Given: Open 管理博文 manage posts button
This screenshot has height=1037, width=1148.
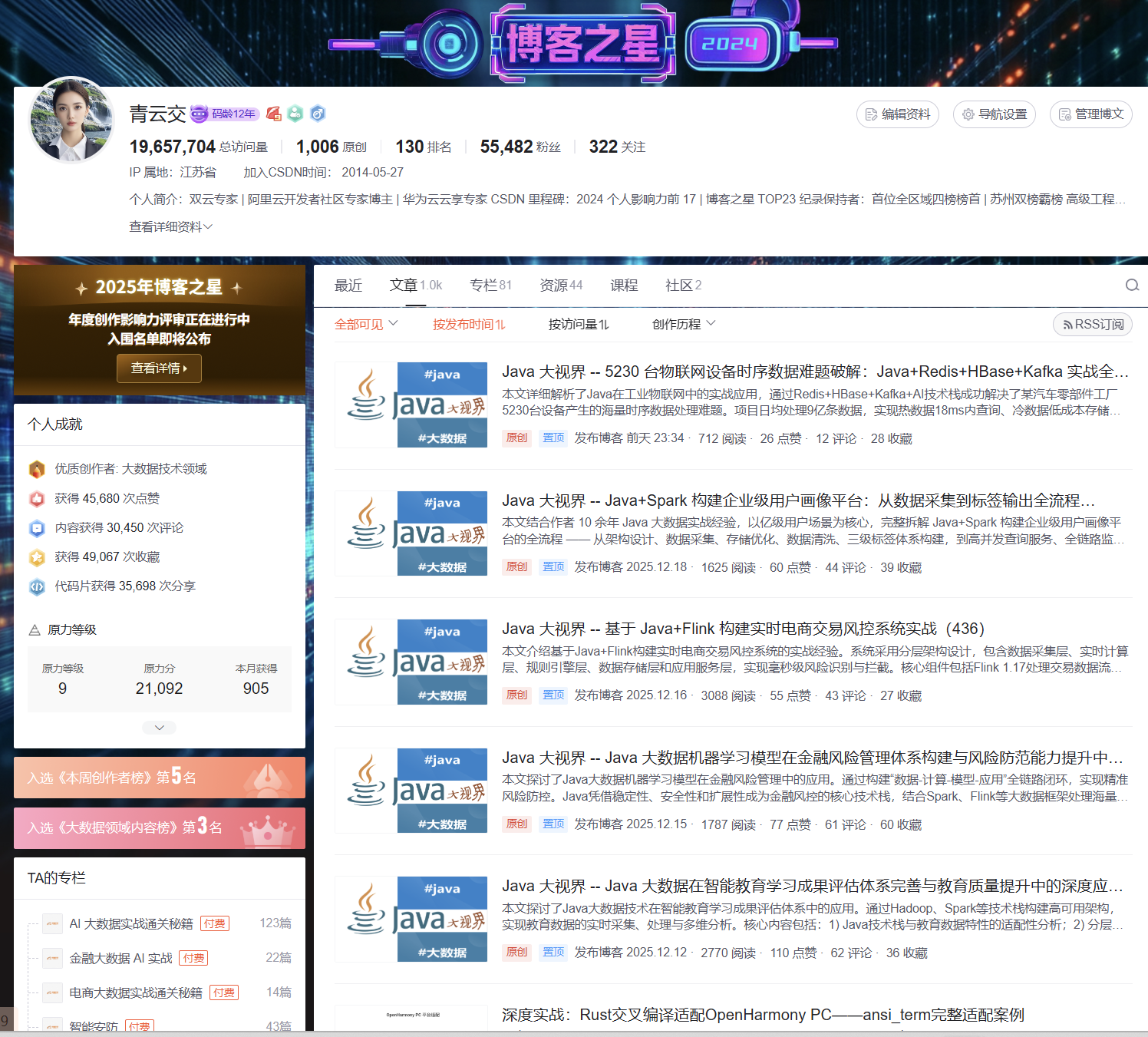Looking at the screenshot, I should tap(1091, 114).
